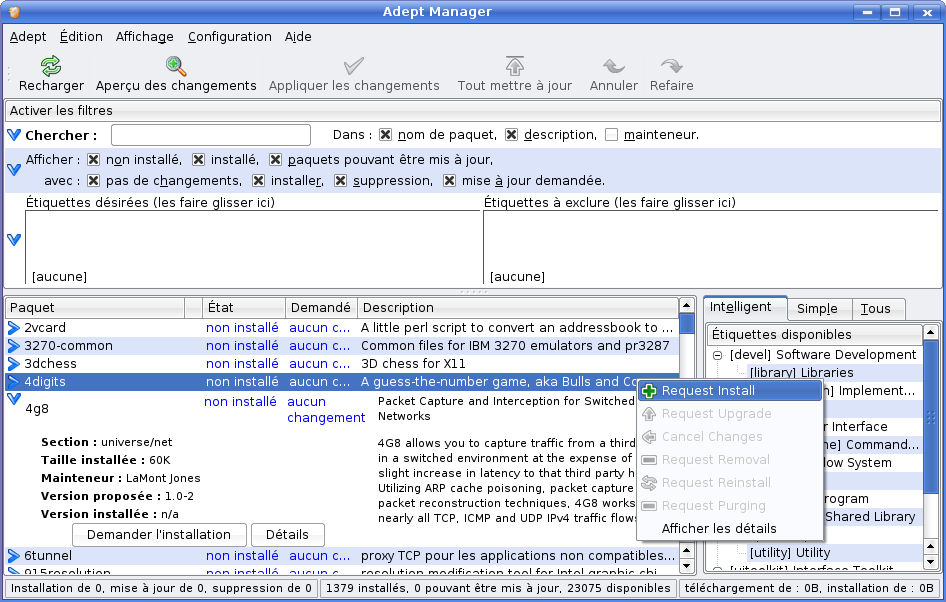Image resolution: width=946 pixels, height=602 pixels.
Task: Choose Request Install from context menu
Action: click(730, 391)
